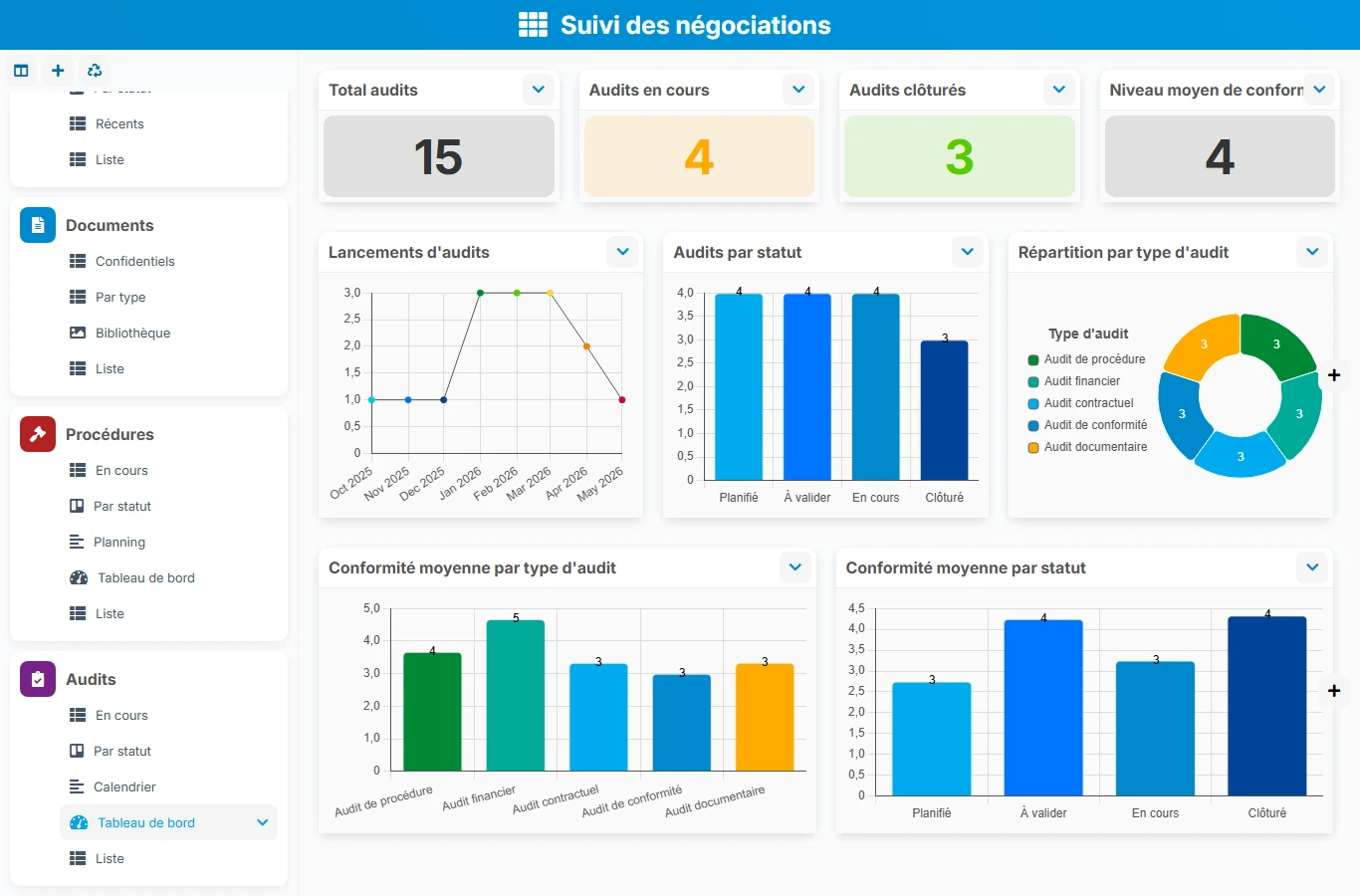Click the plus icon beside Conformité par statut chart
Image resolution: width=1360 pixels, height=896 pixels.
[1334, 690]
